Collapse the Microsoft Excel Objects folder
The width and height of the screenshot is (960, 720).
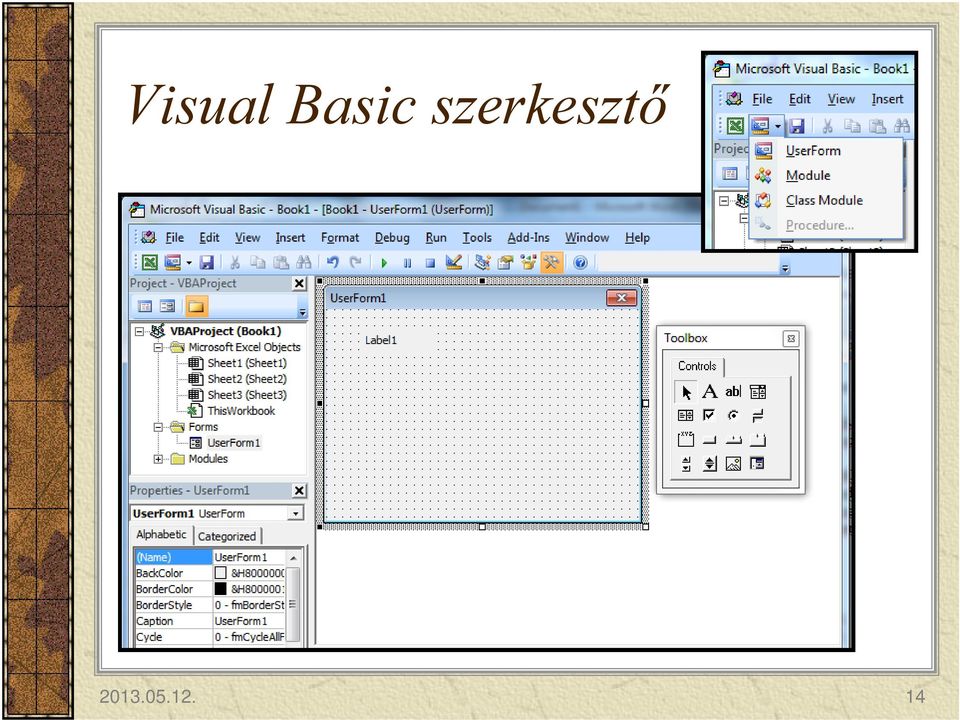pos(158,347)
